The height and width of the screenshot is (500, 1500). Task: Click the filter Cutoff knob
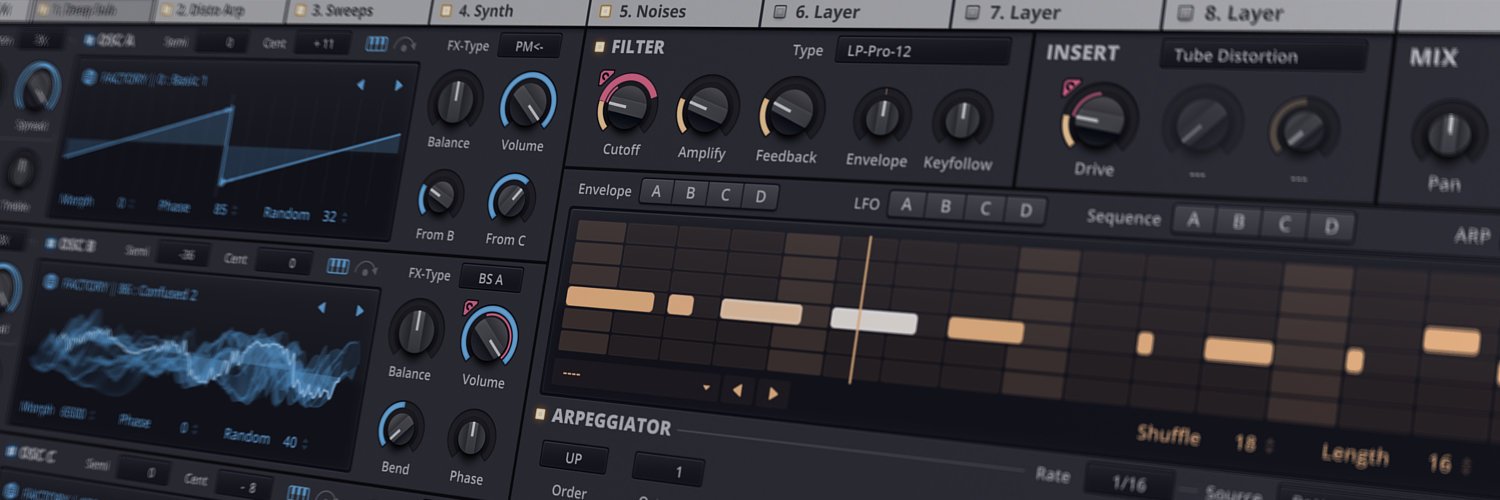pyautogui.click(x=627, y=104)
